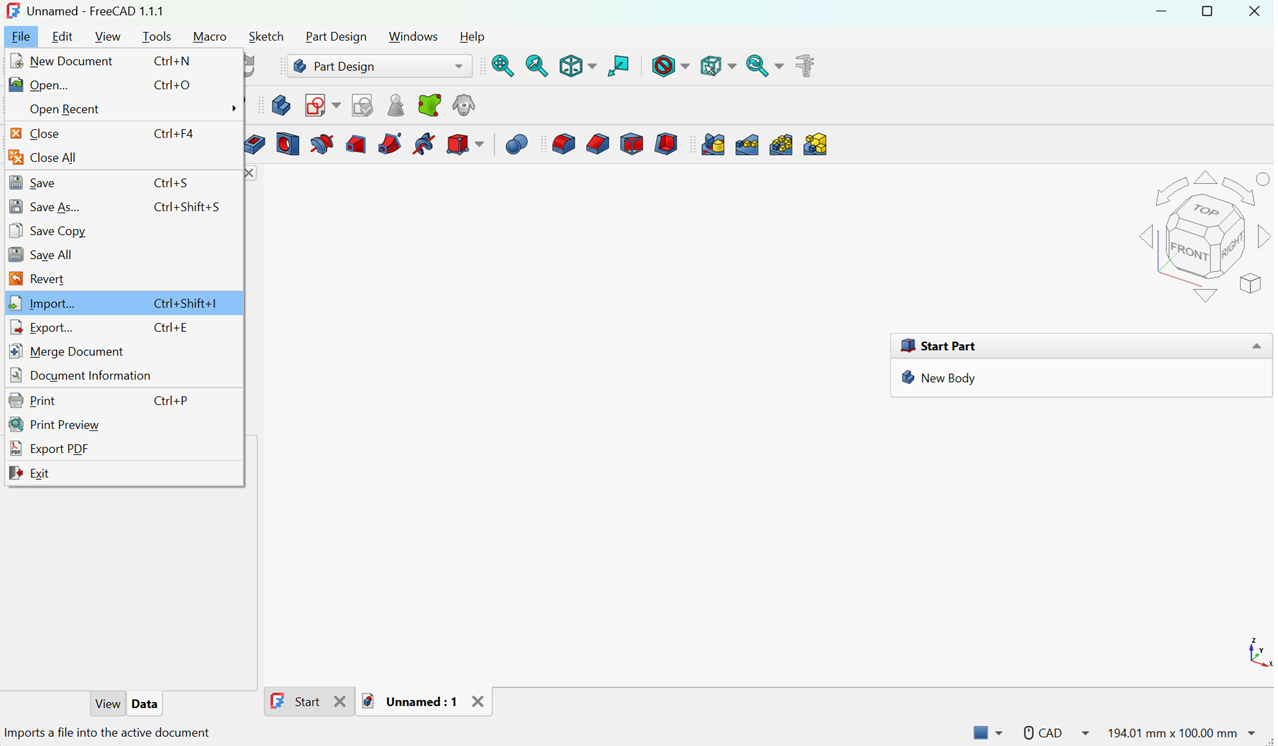Open the Part Design workbench dropdown
This screenshot has height=746, width=1278.
click(379, 66)
